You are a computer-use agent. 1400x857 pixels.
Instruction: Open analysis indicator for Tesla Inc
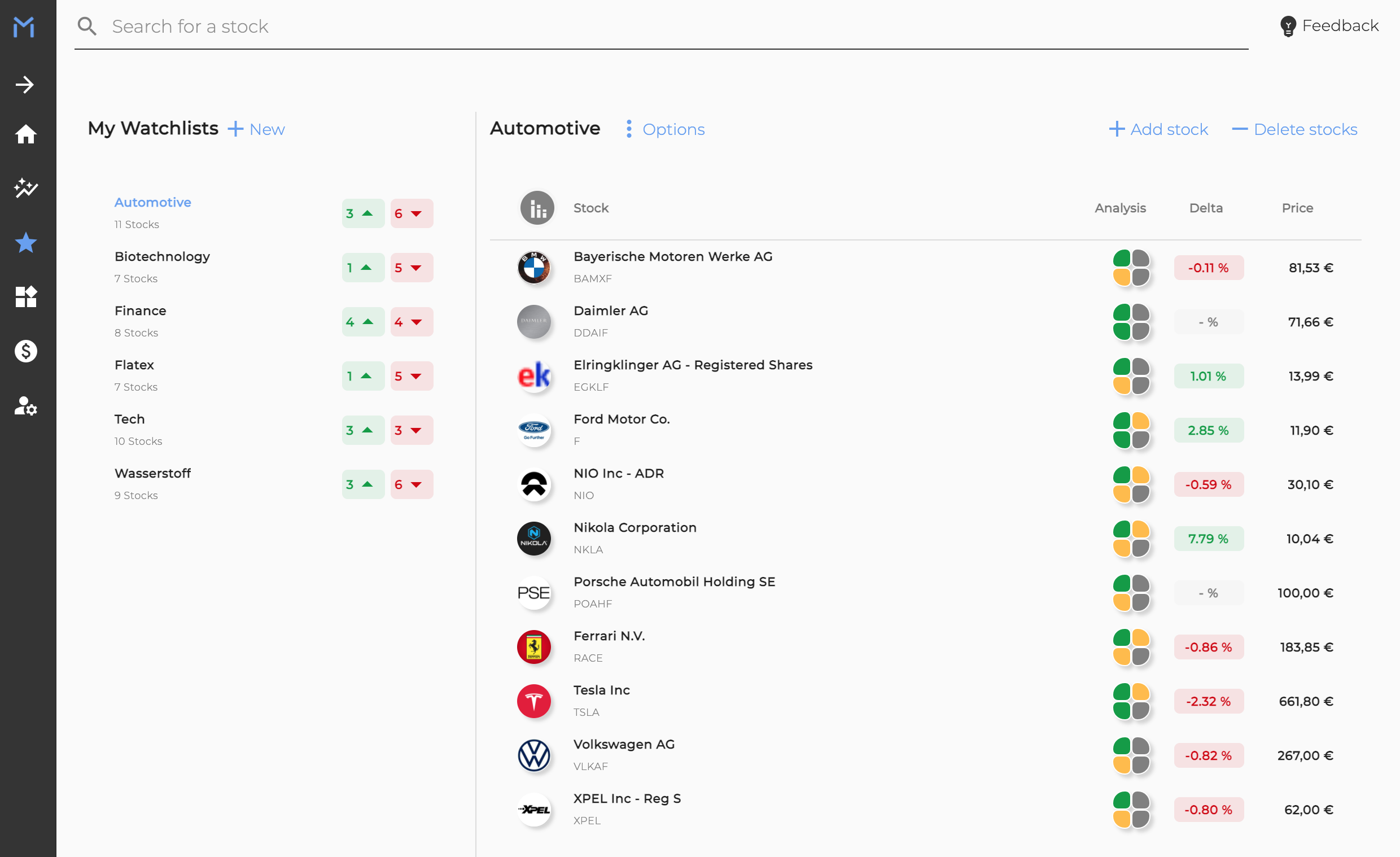click(1131, 701)
